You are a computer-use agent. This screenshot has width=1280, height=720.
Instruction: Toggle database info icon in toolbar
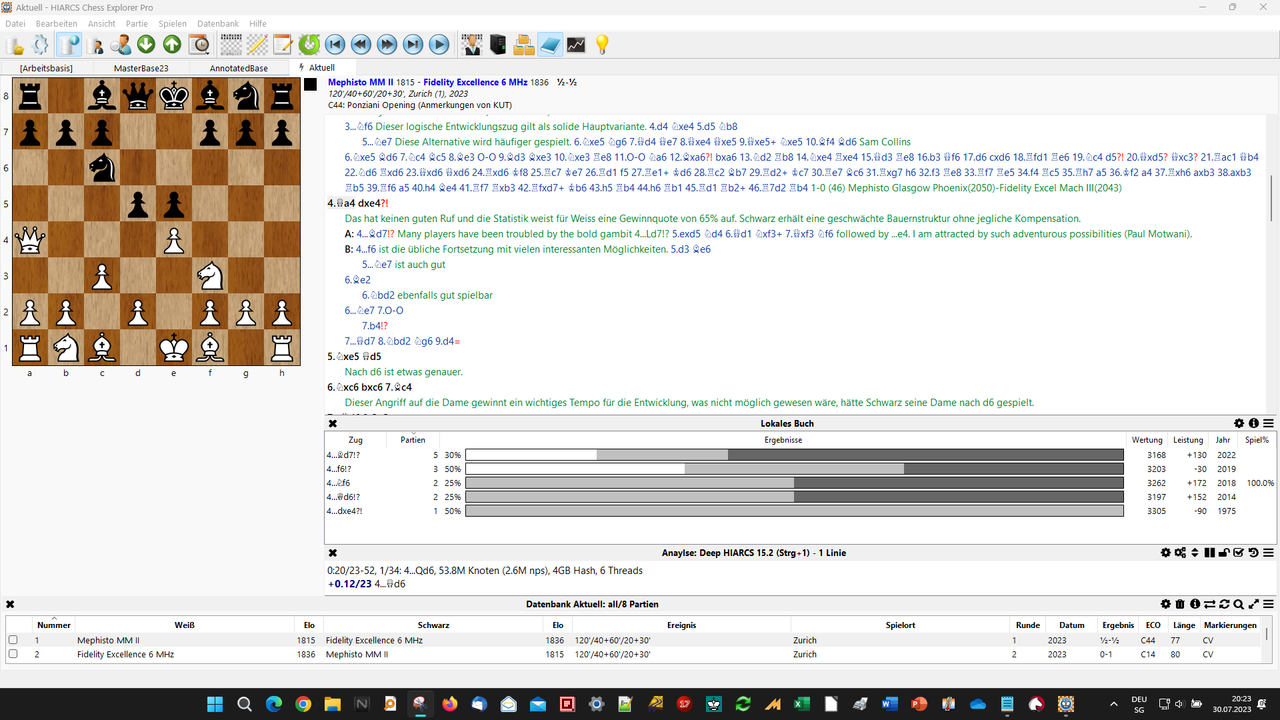pos(69,44)
